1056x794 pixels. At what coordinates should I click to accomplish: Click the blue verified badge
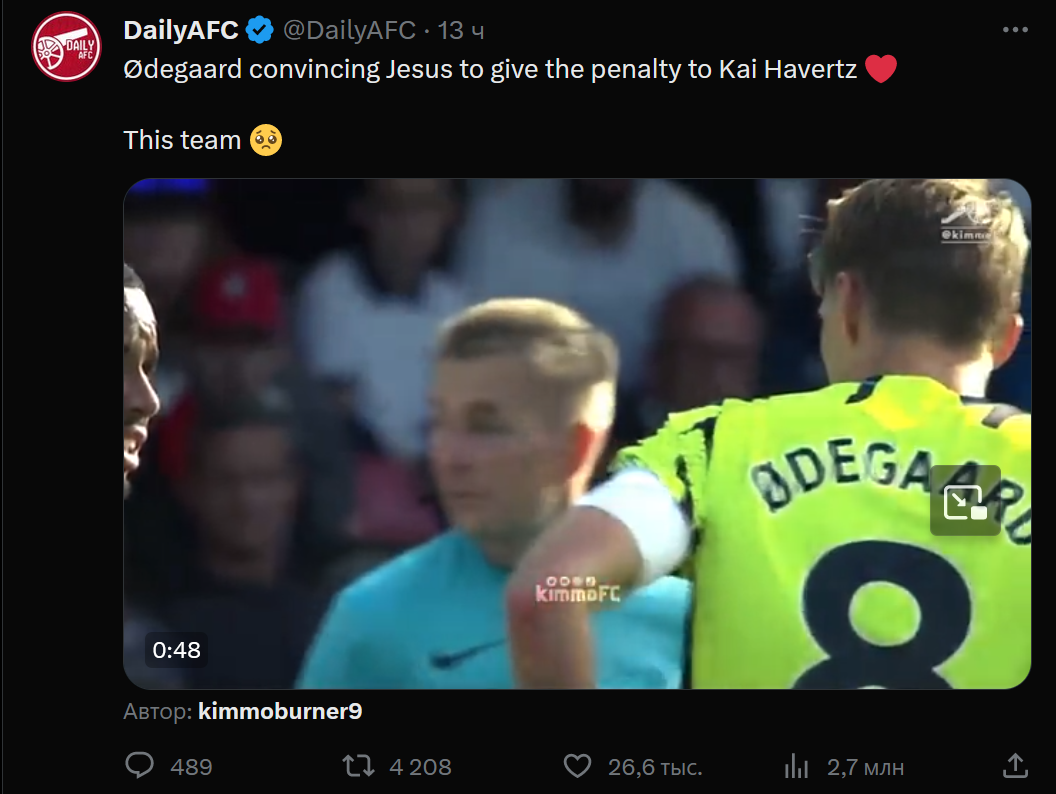260,31
